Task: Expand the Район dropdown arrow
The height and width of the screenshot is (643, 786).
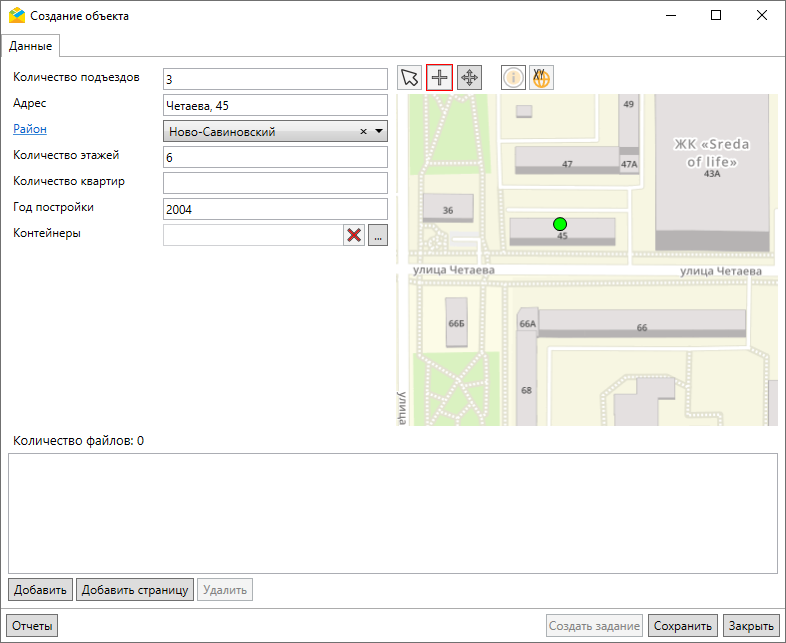Action: tap(379, 131)
